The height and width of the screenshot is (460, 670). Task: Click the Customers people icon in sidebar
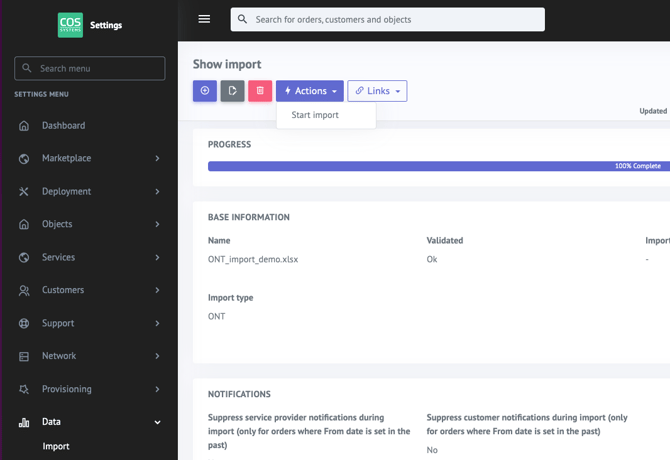(24, 291)
